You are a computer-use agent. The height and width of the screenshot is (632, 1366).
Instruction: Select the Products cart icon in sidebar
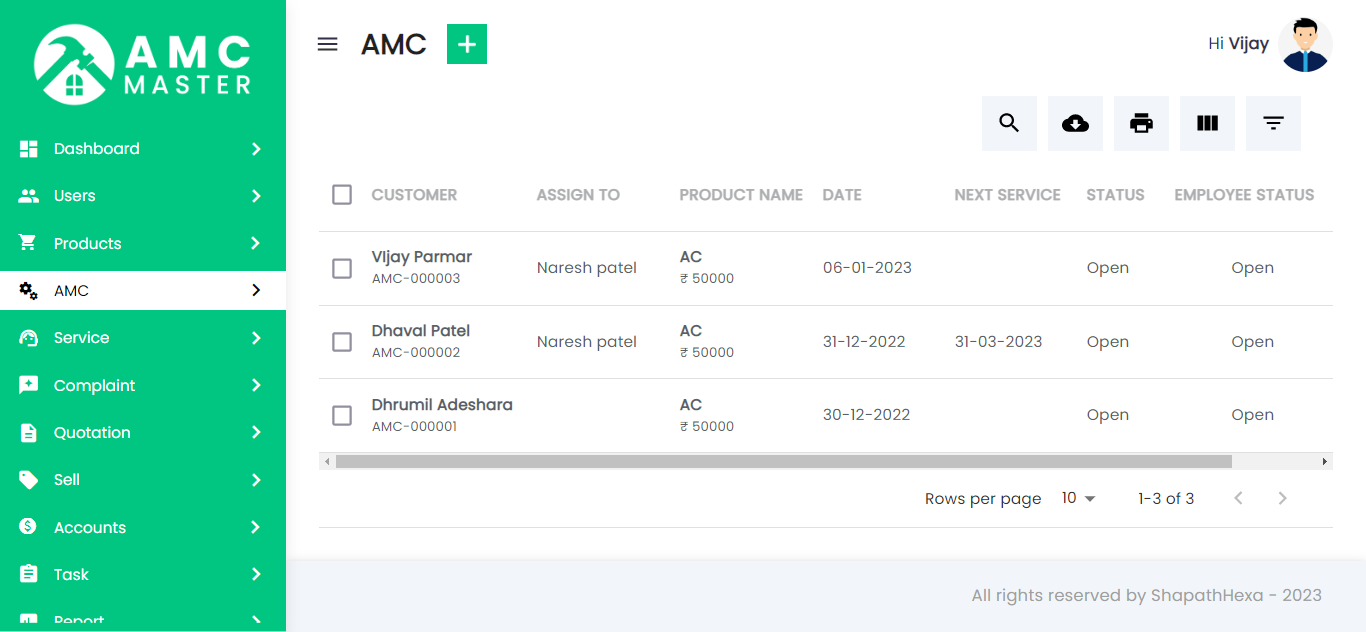[x=28, y=243]
